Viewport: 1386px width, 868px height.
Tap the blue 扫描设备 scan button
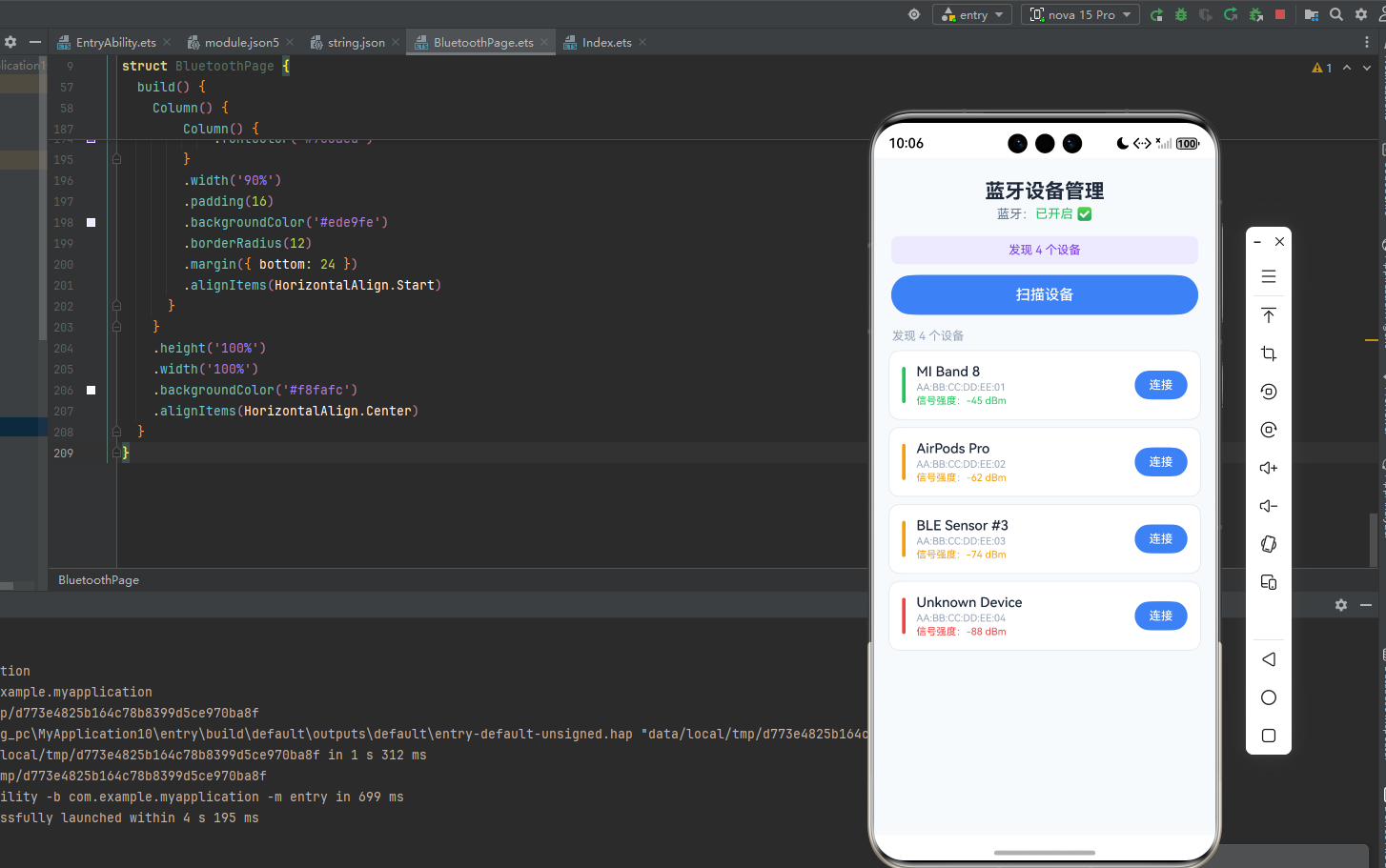(x=1044, y=294)
